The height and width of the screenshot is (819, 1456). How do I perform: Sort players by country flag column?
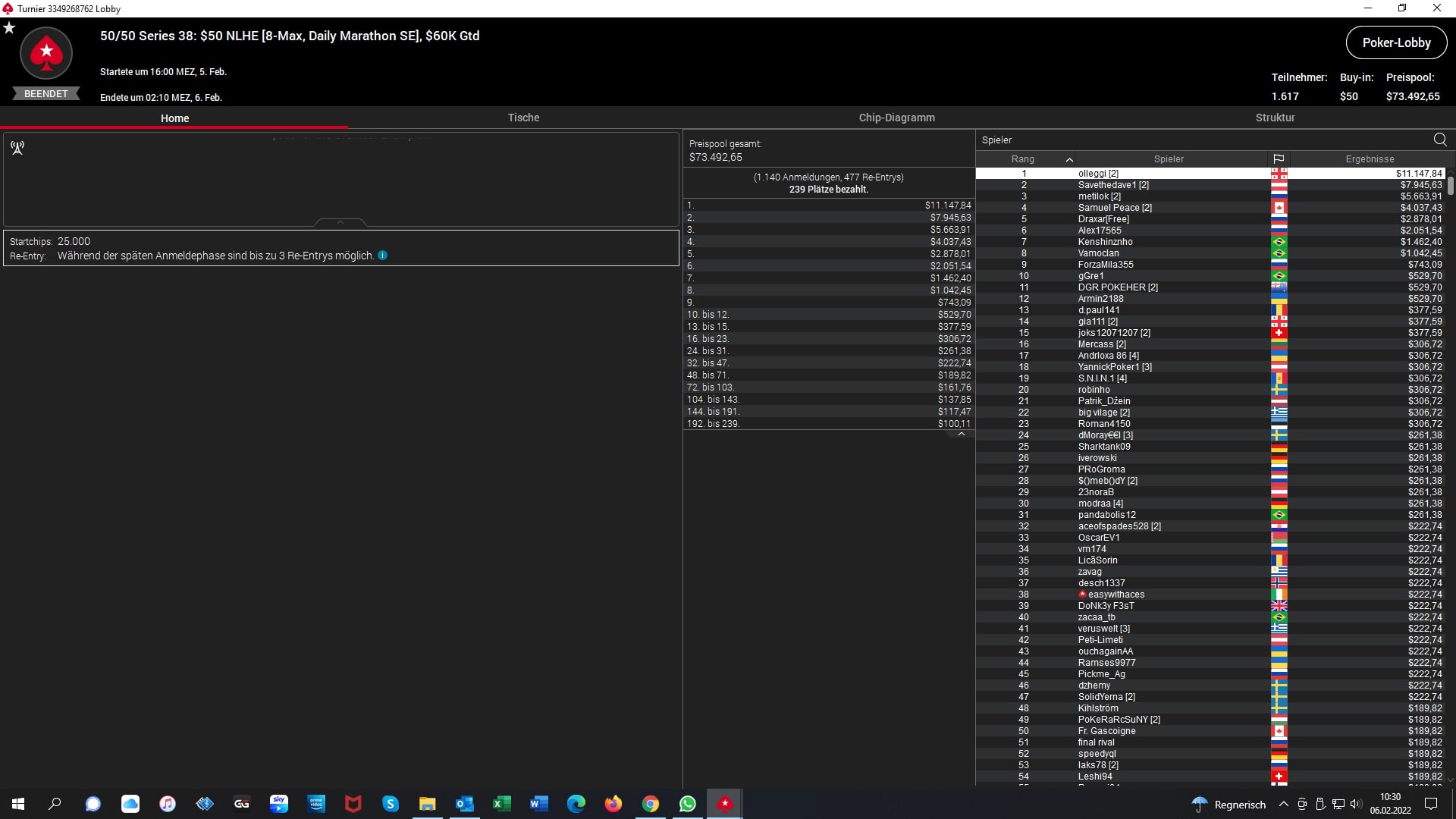click(x=1279, y=159)
